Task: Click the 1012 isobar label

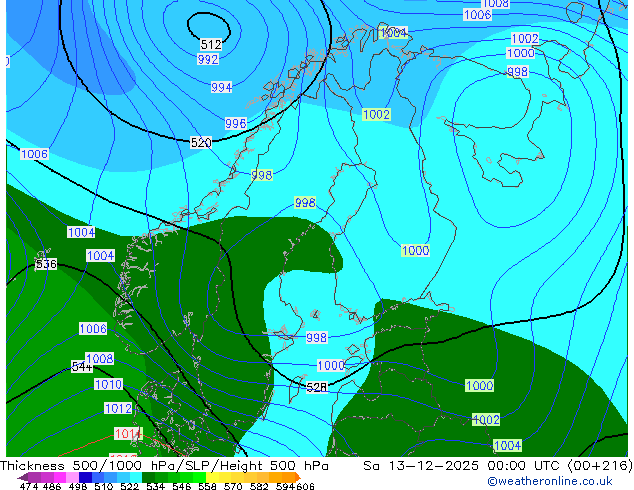Action: click(x=118, y=408)
